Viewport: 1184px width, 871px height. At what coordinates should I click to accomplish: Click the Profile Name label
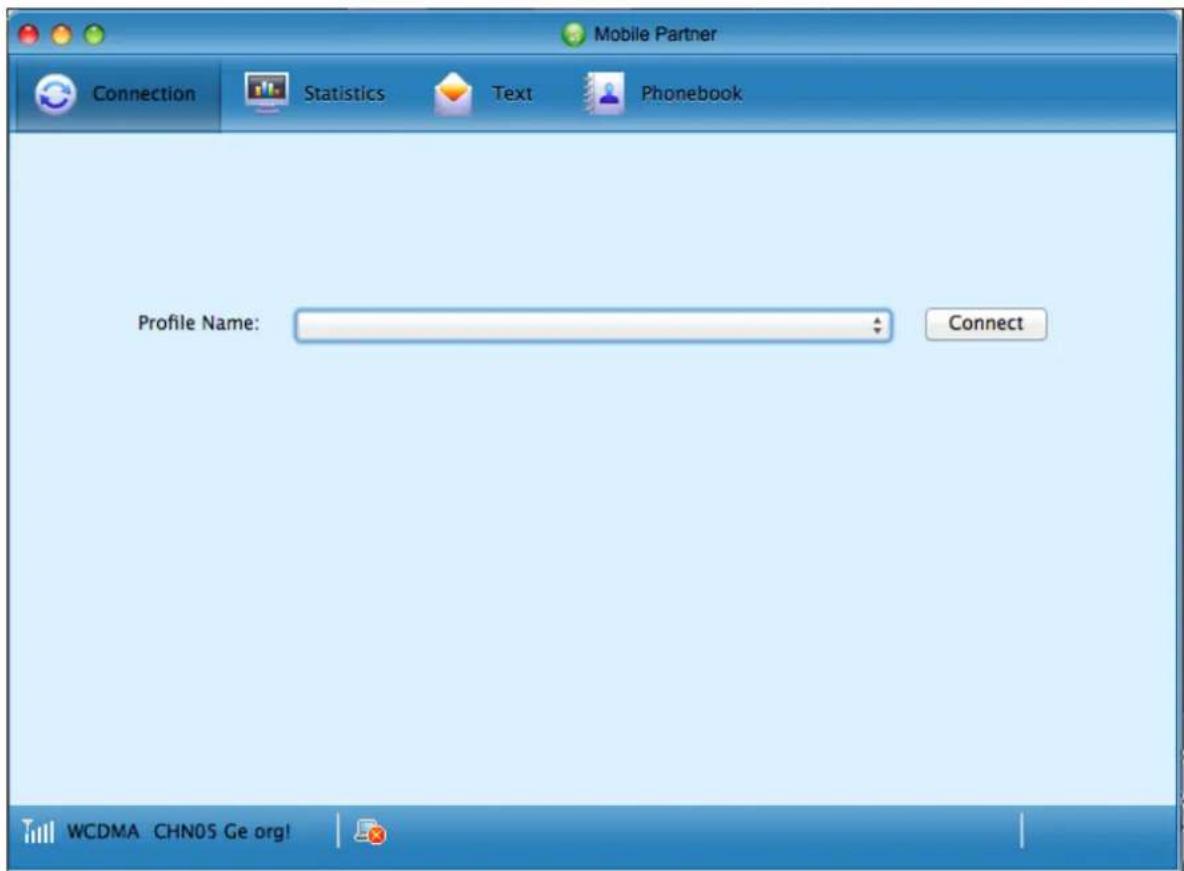click(199, 323)
